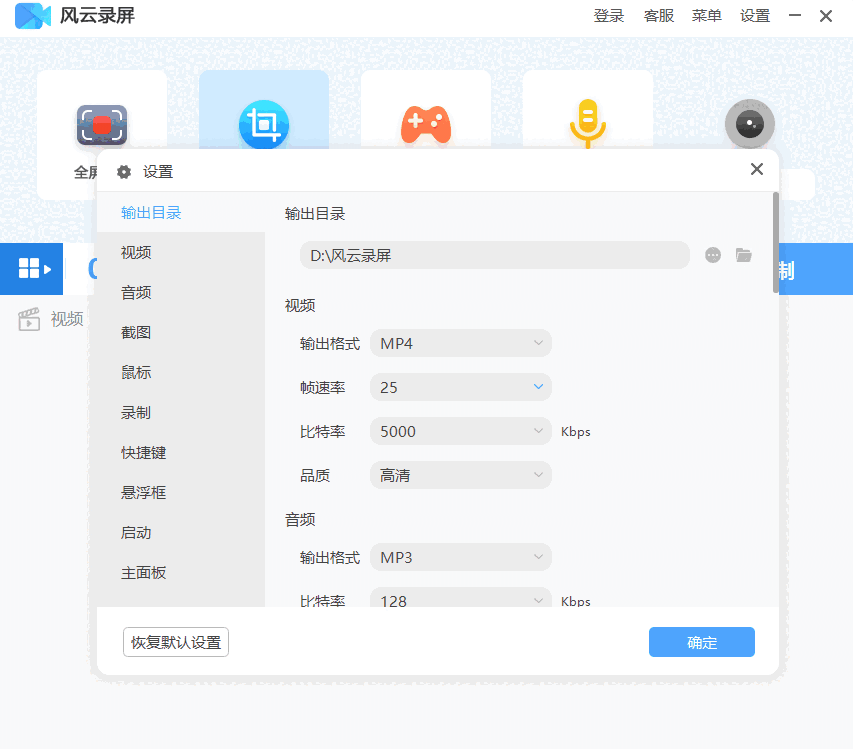Click the 视频 label in the main window
853x749 pixels.
(x=67, y=319)
